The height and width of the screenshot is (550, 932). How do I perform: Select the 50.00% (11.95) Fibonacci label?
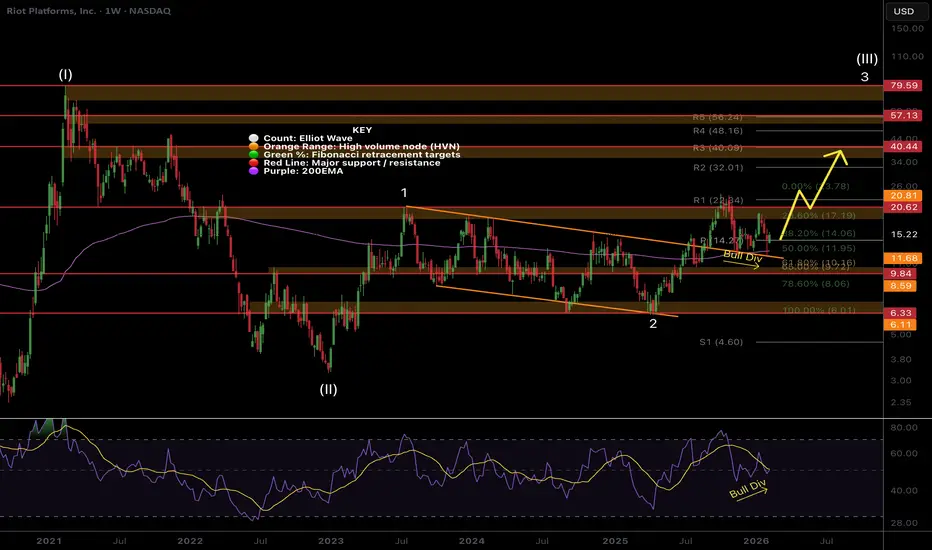click(x=818, y=249)
